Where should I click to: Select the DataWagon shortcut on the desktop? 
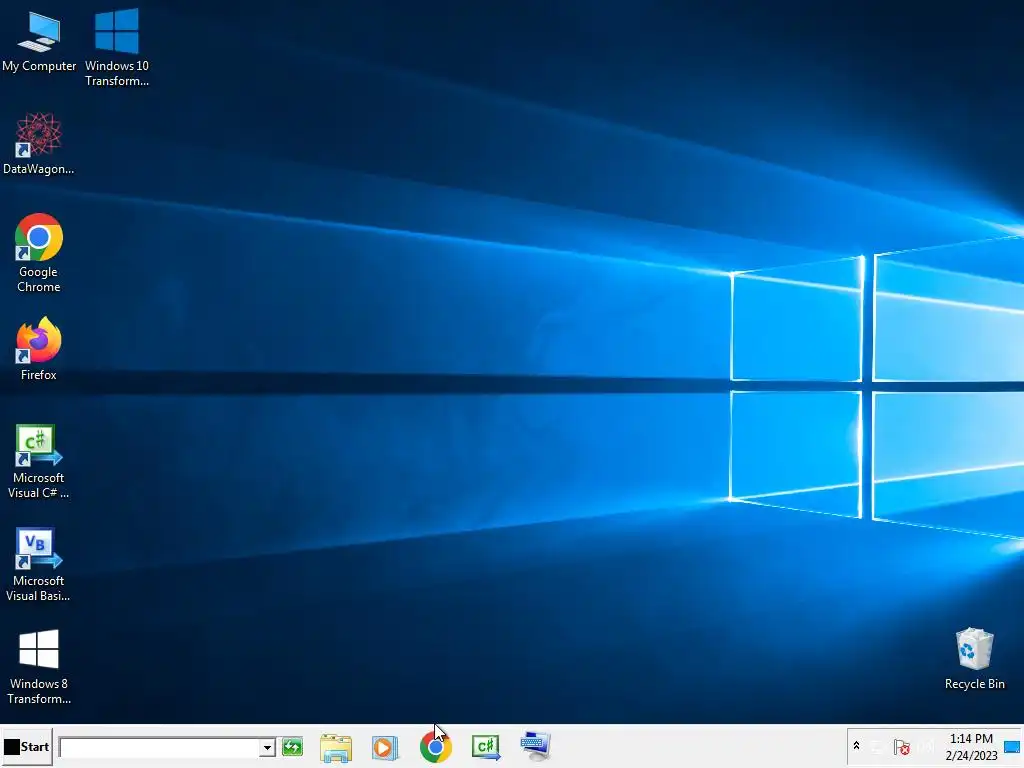39,144
